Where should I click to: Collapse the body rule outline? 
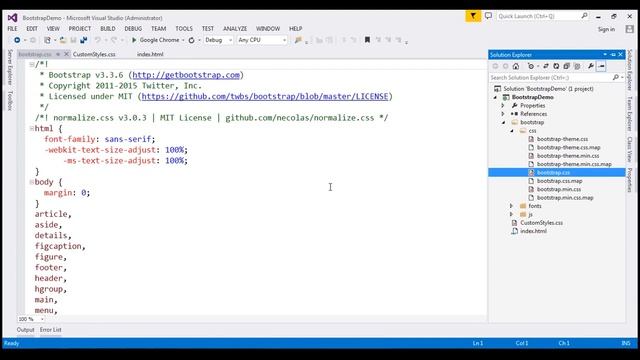click(31, 182)
